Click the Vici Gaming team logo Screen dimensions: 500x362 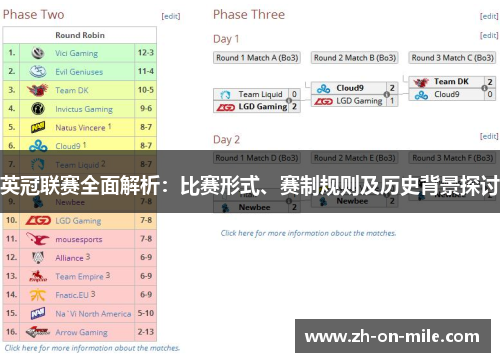click(38, 53)
